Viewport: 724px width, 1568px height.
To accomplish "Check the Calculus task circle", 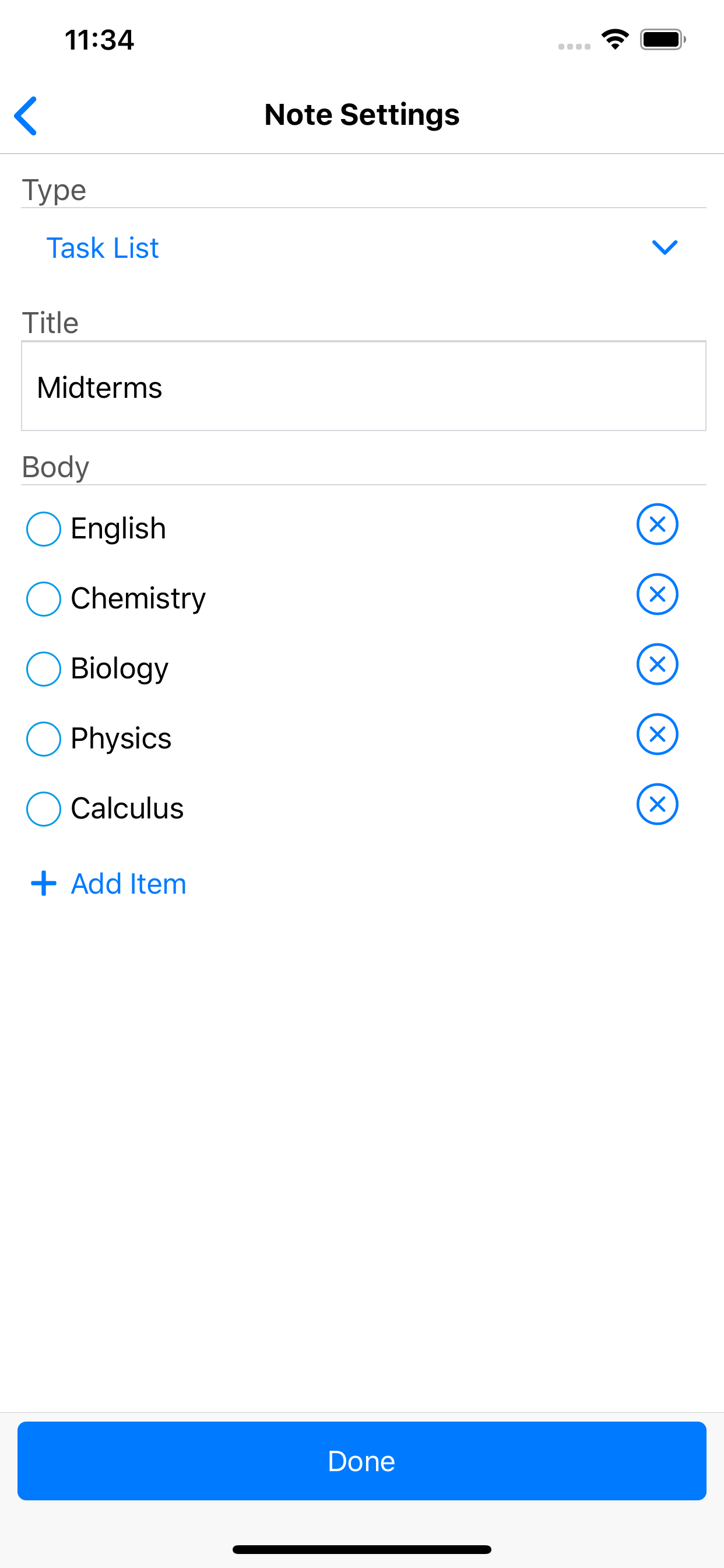I will [44, 809].
